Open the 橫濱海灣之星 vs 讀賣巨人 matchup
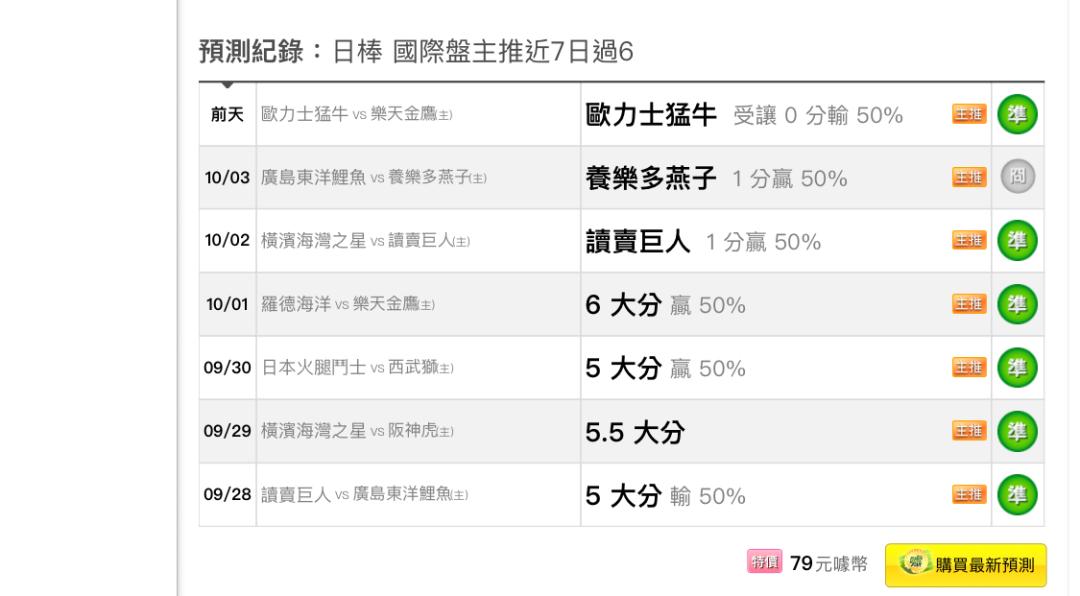This screenshot has height=596, width=1080. click(366, 240)
